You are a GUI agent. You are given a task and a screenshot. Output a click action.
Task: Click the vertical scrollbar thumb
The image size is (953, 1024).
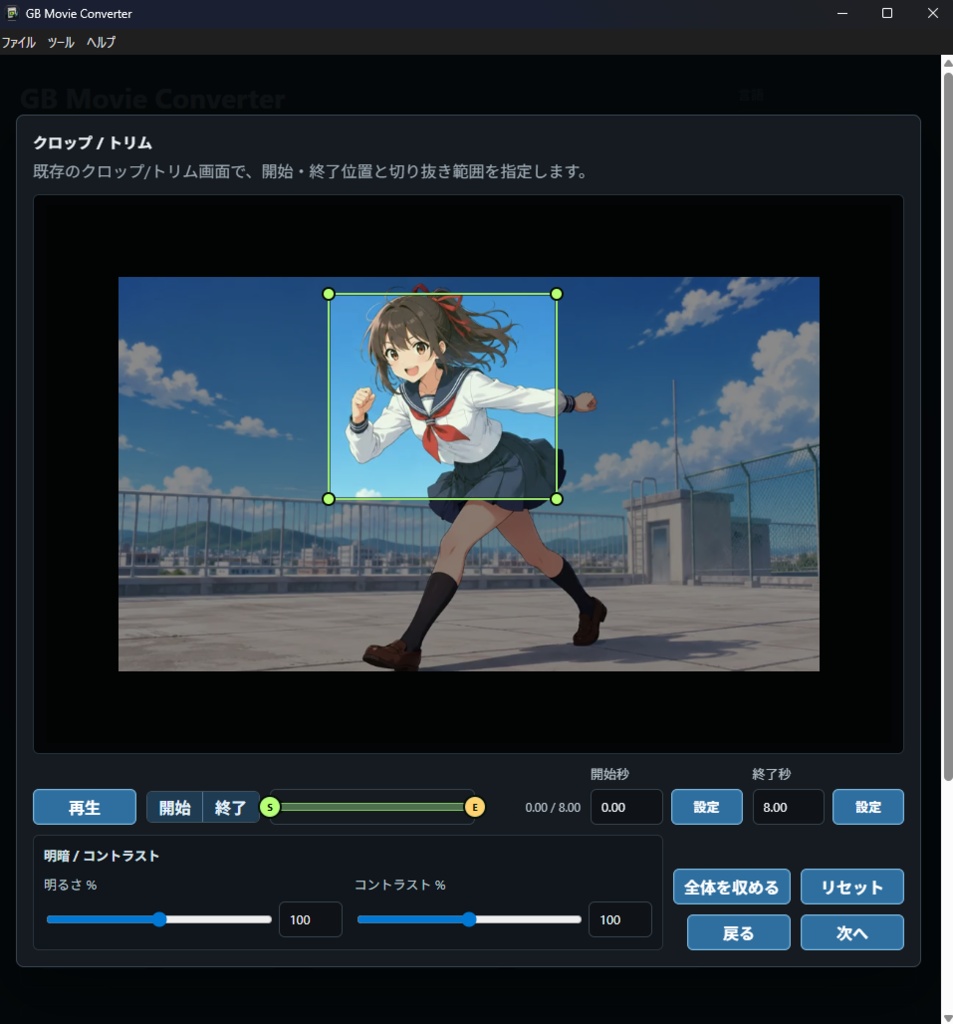tap(947, 424)
